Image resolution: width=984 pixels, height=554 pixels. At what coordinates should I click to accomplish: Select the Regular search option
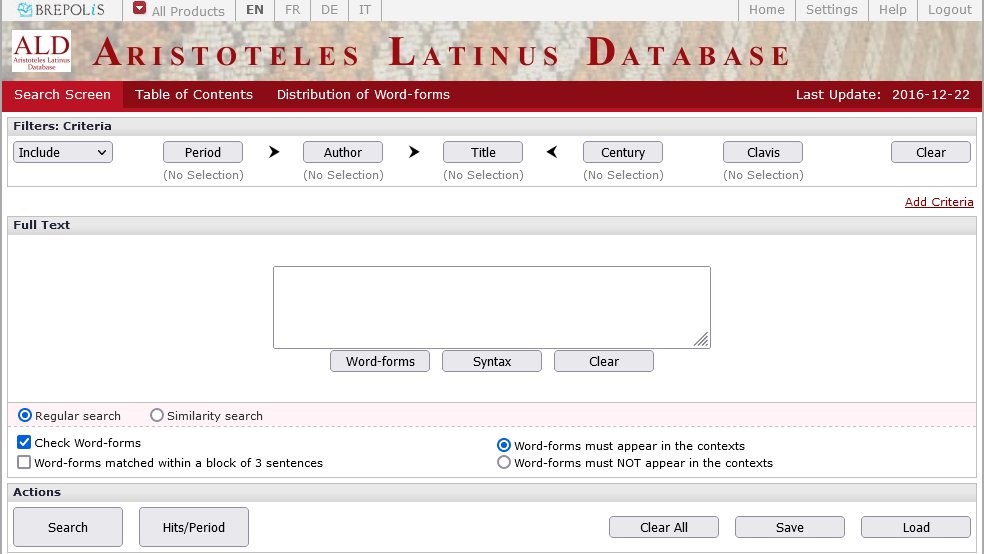click(x=25, y=415)
